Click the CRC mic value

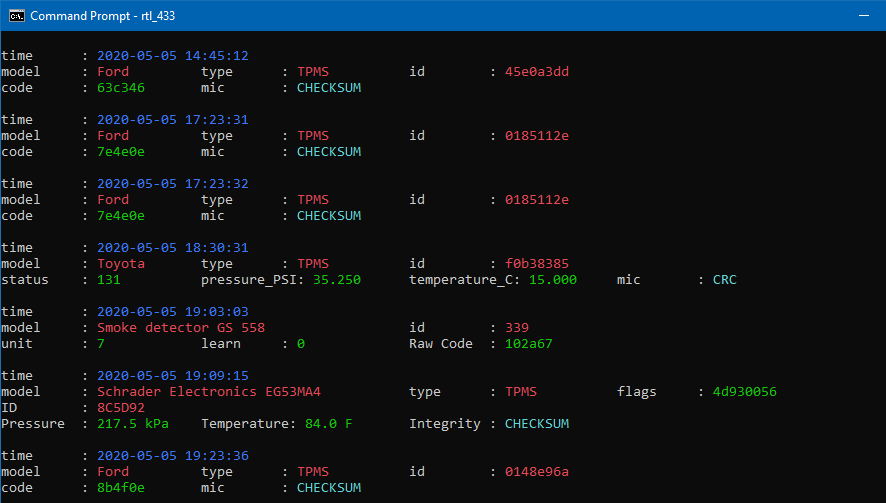(x=724, y=280)
